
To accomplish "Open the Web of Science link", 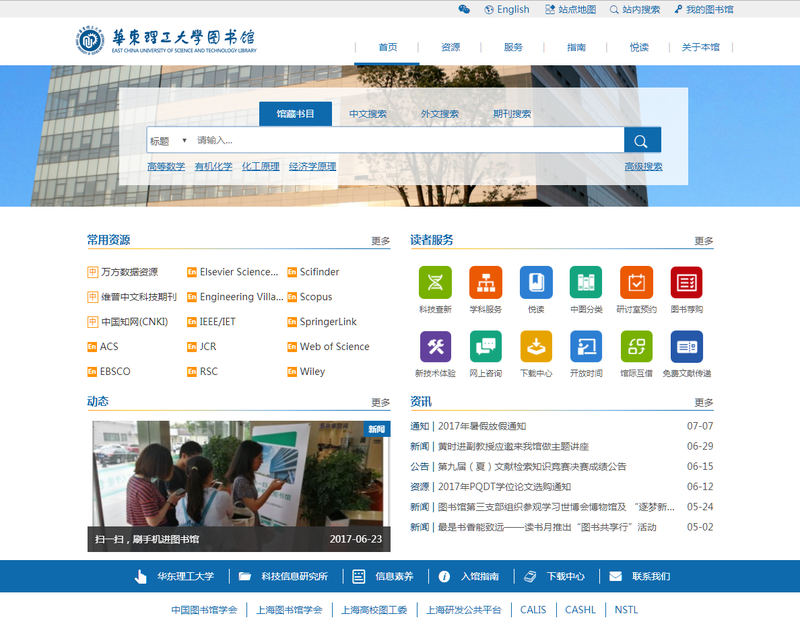I will (334, 347).
